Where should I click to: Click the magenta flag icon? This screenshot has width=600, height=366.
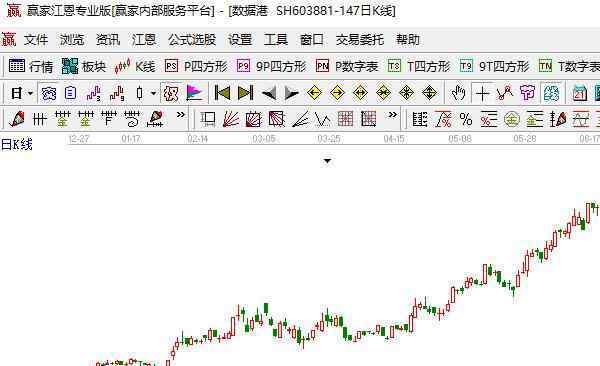[194, 93]
